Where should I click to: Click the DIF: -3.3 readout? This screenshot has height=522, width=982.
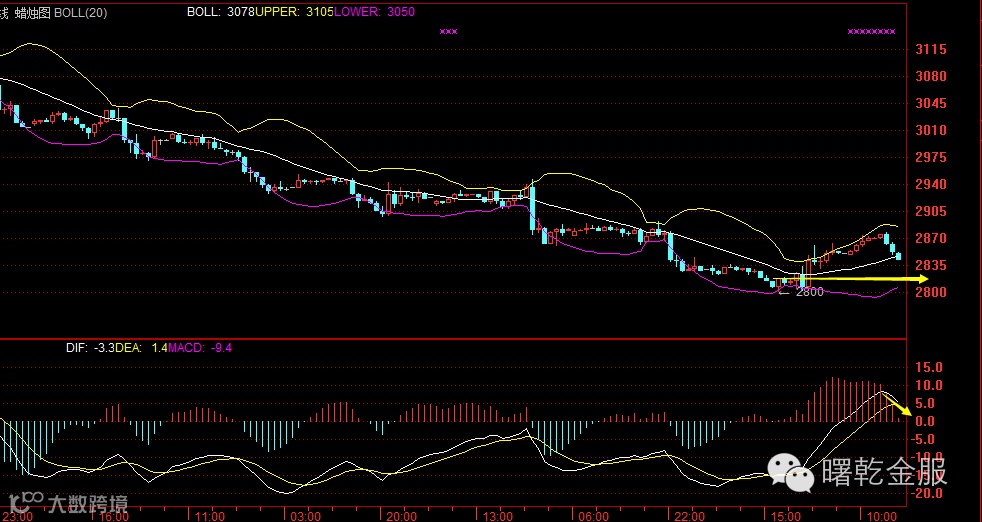tap(90, 347)
